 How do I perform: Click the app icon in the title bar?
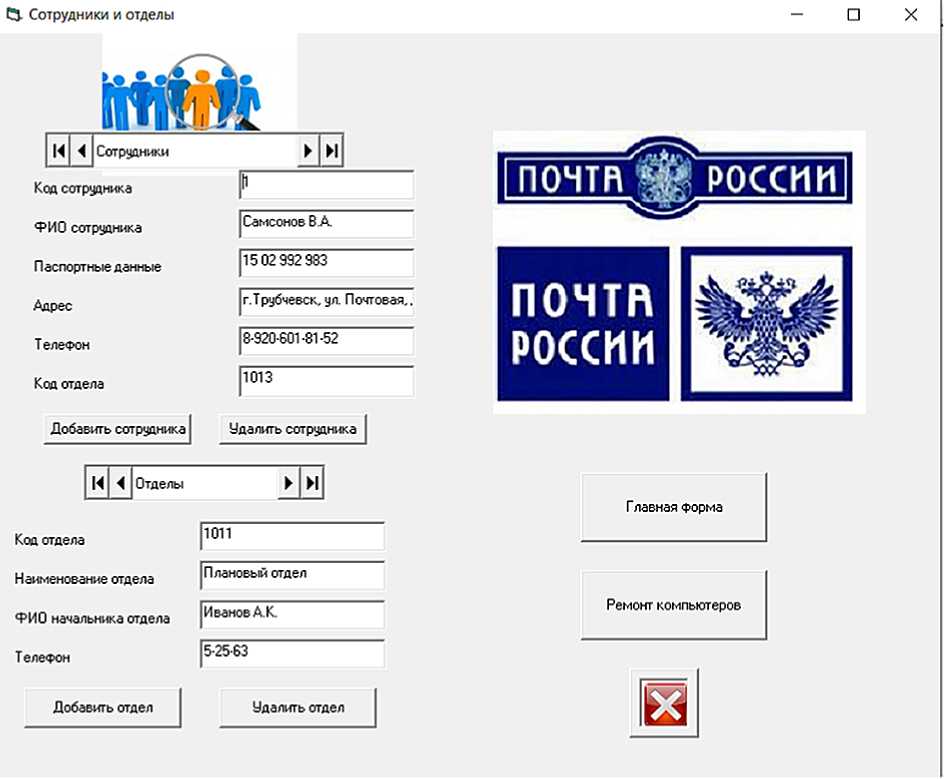13,13
